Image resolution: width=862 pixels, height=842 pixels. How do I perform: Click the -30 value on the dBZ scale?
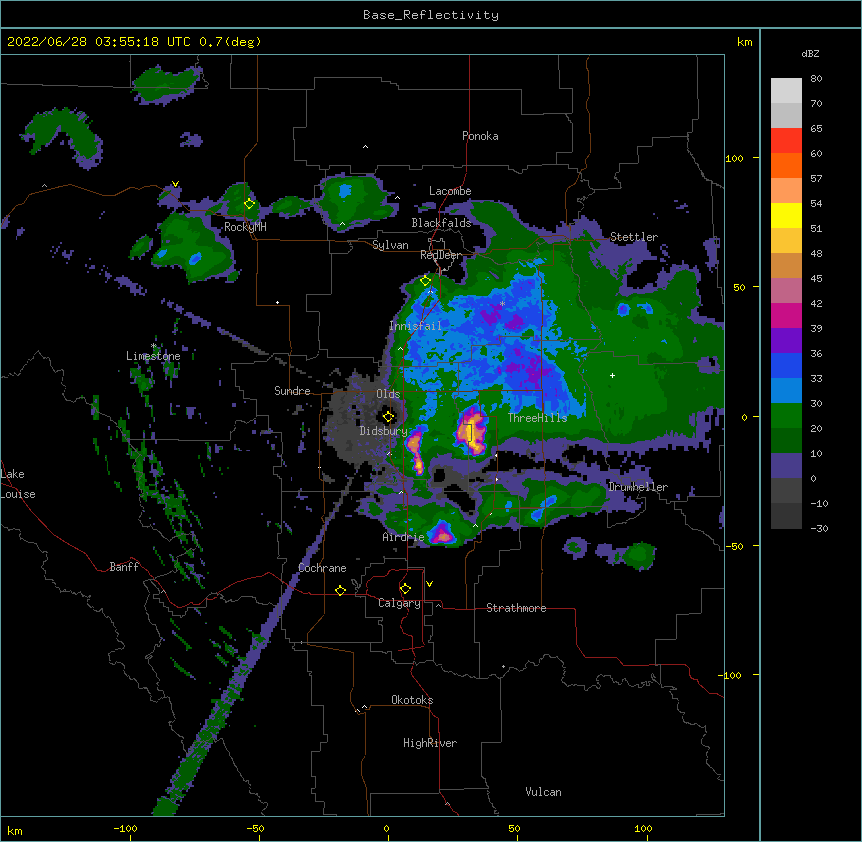point(819,528)
